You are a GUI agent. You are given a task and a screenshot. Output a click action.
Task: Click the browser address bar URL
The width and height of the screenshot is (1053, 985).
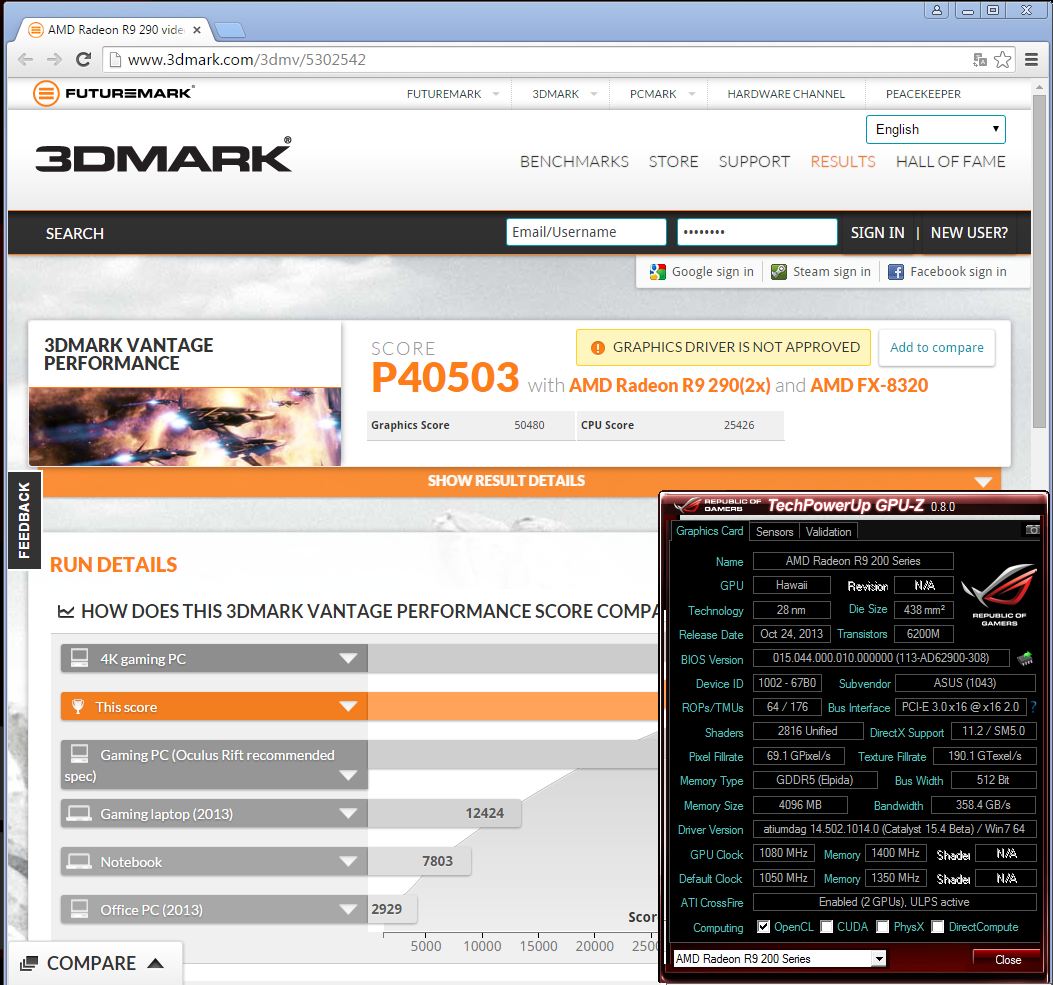point(246,60)
